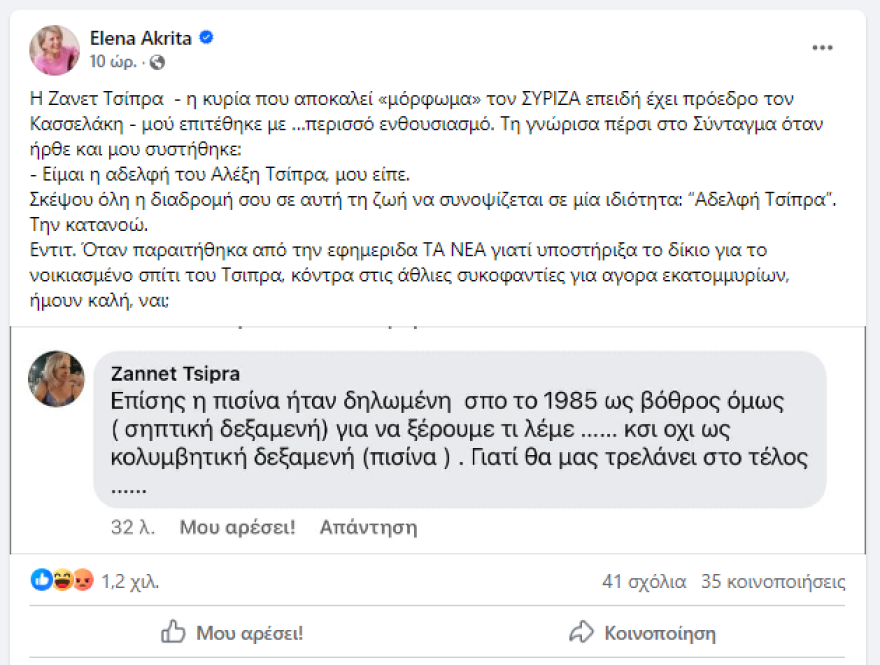This screenshot has width=880, height=665.
Task: Open the post options via the ellipsis icon
Action: (x=822, y=46)
